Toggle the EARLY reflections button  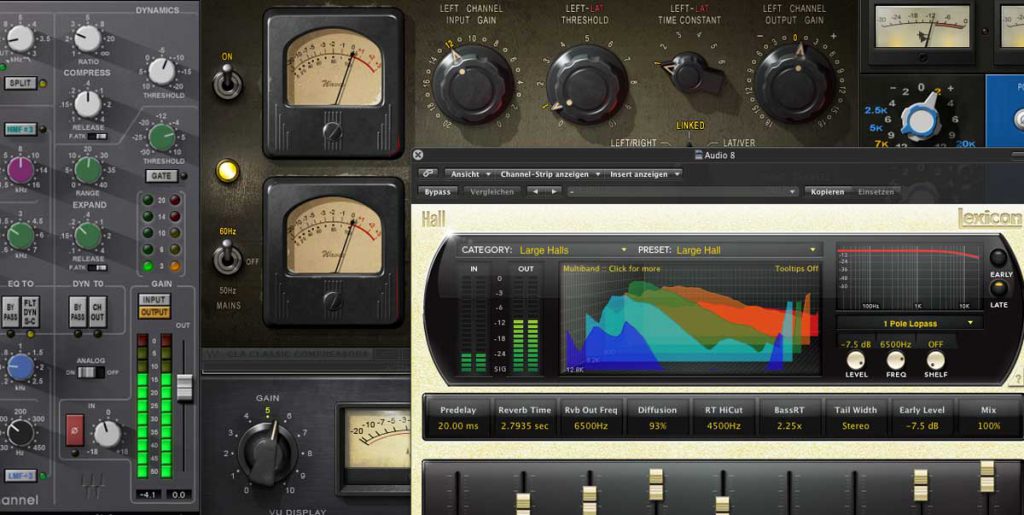(x=999, y=258)
